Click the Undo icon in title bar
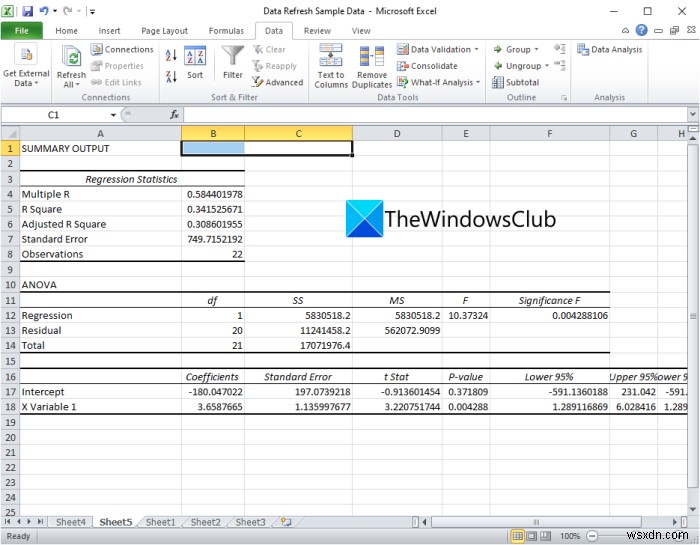700x545 pixels. click(x=44, y=11)
